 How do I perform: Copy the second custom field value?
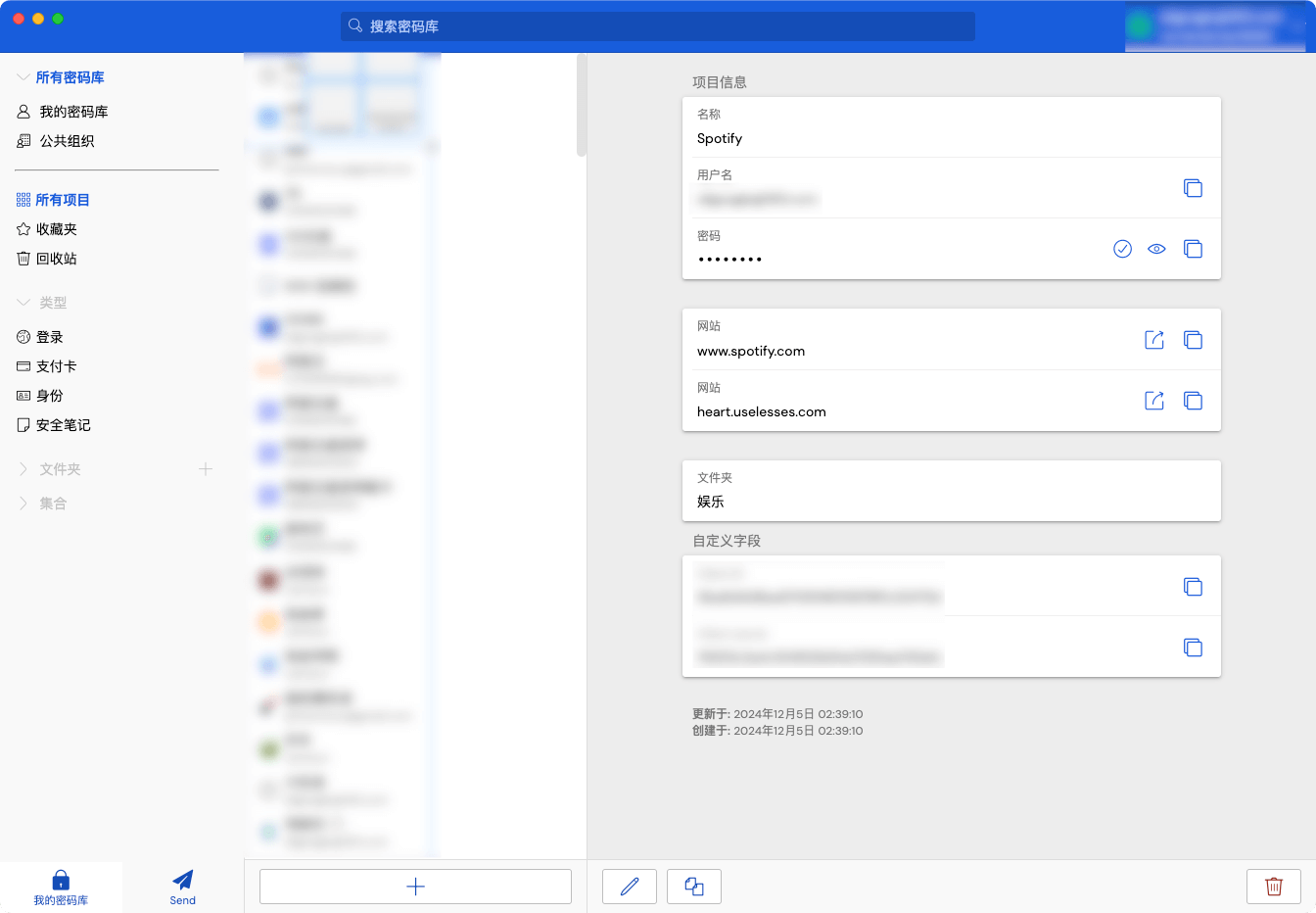pyautogui.click(x=1193, y=648)
